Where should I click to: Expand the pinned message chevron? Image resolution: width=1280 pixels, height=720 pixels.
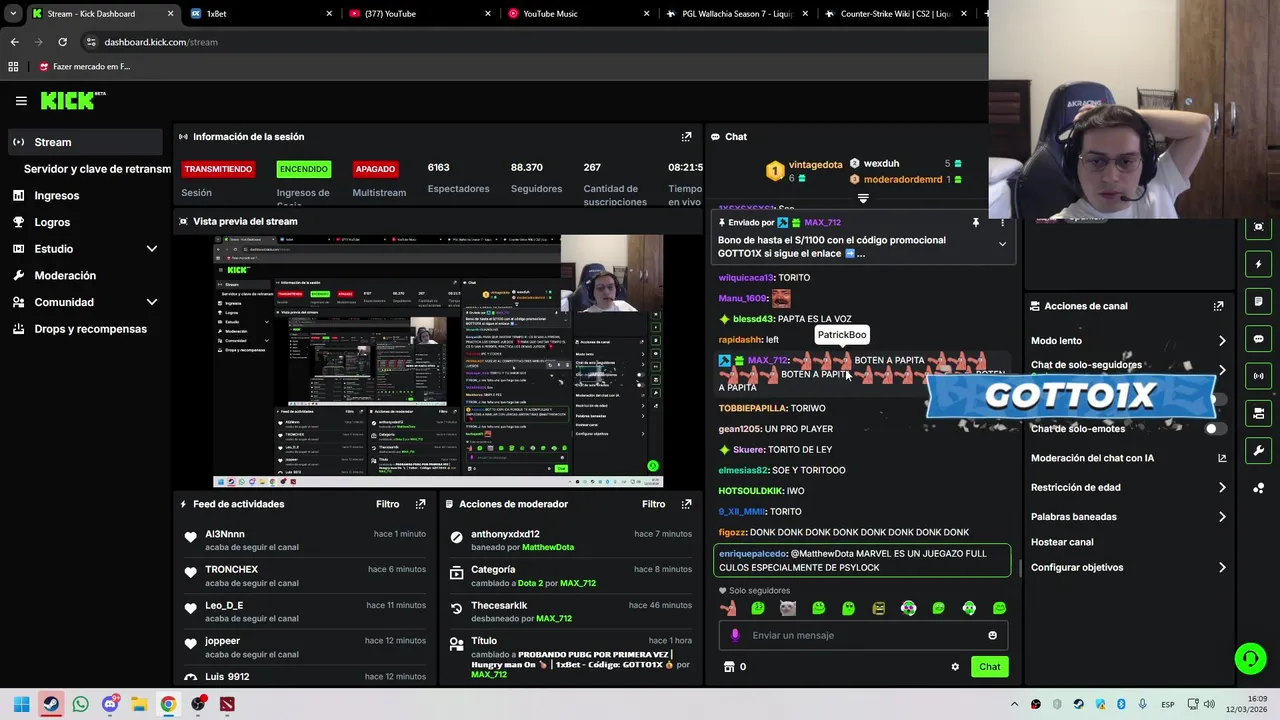click(x=1002, y=244)
